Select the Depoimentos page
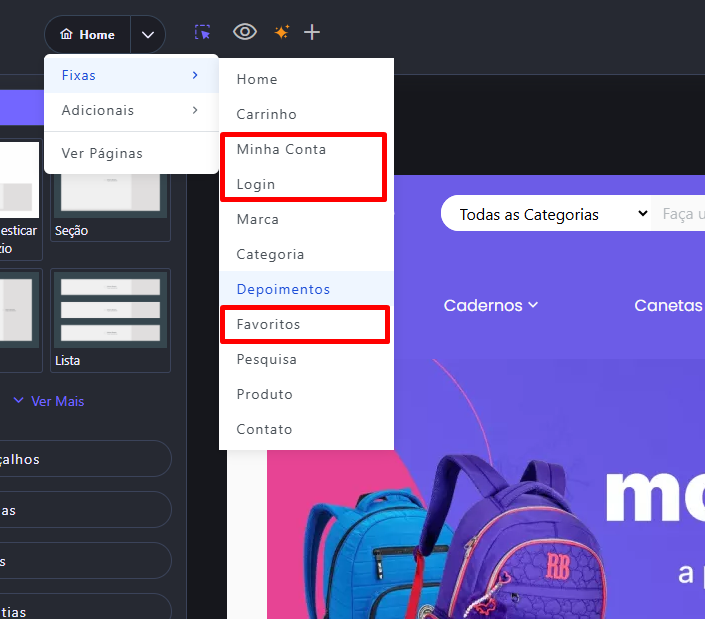Screen dimensions: 705x619 pos(283,289)
